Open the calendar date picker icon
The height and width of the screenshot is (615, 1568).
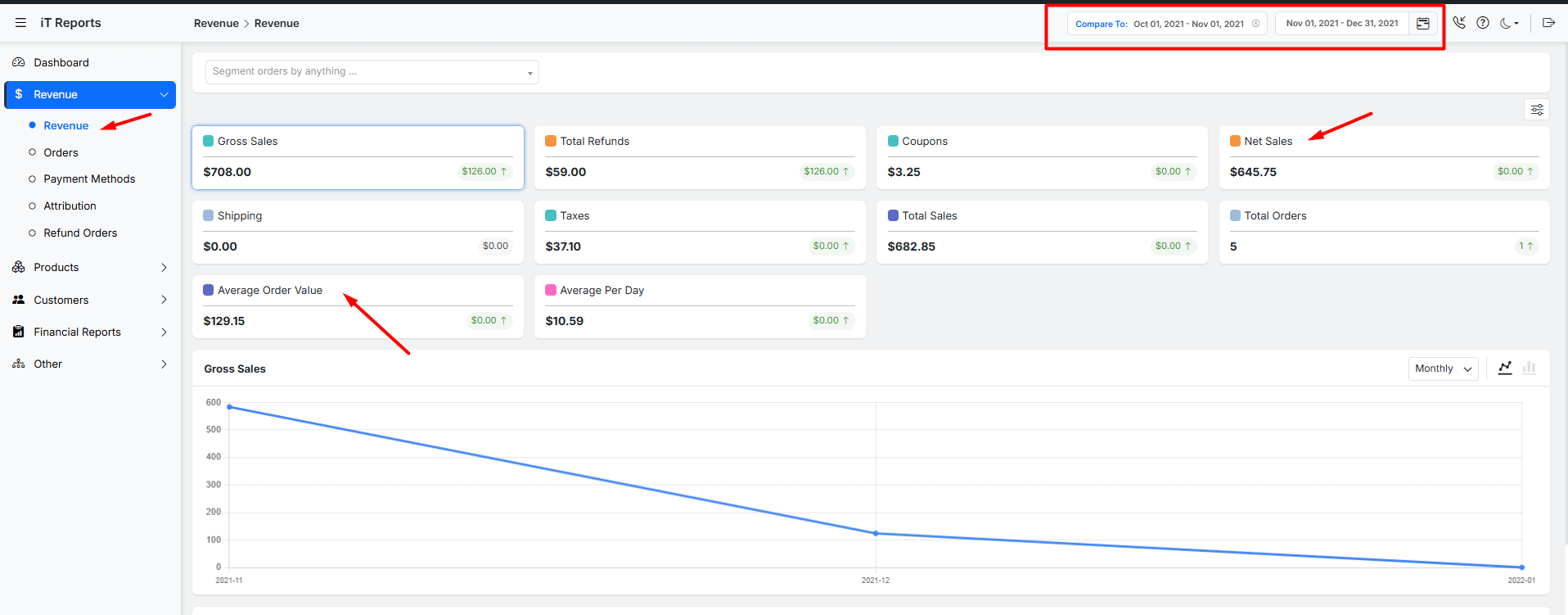click(x=1423, y=24)
